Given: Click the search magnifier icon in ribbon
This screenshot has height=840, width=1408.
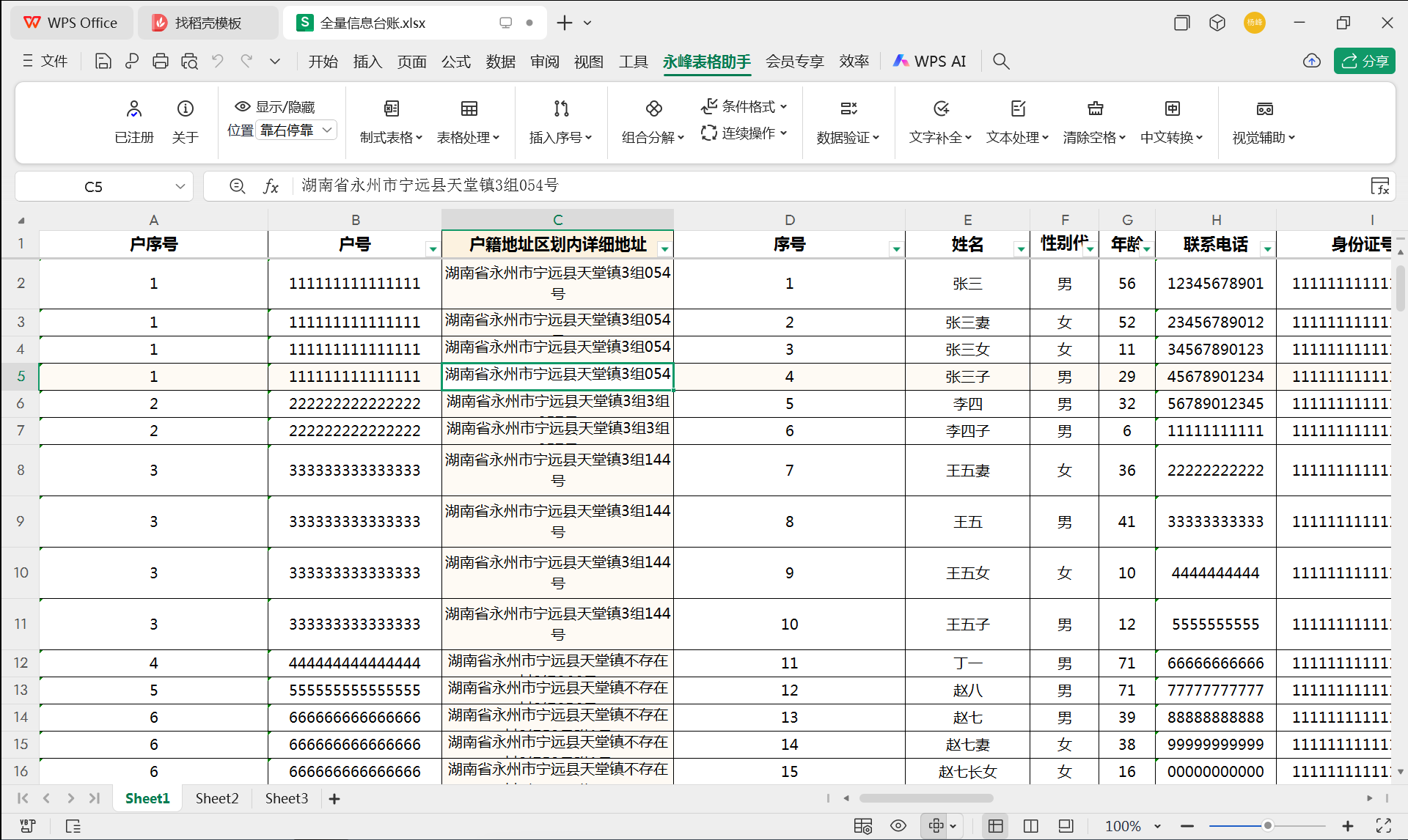Looking at the screenshot, I should coord(1000,61).
